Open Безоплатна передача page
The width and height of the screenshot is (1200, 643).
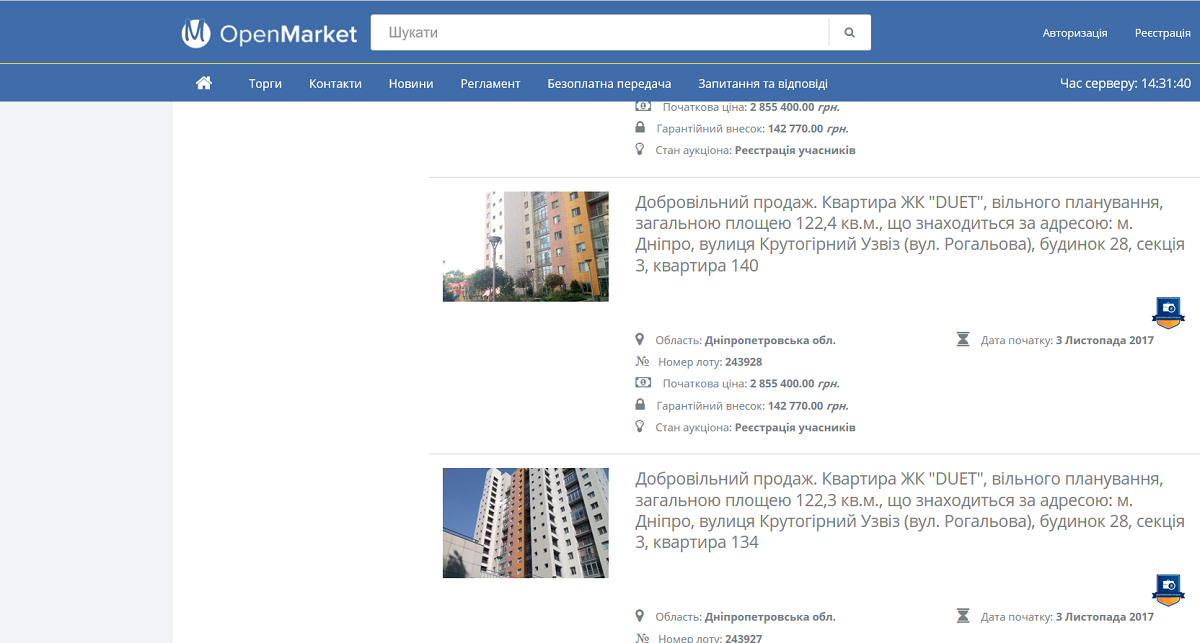point(610,83)
